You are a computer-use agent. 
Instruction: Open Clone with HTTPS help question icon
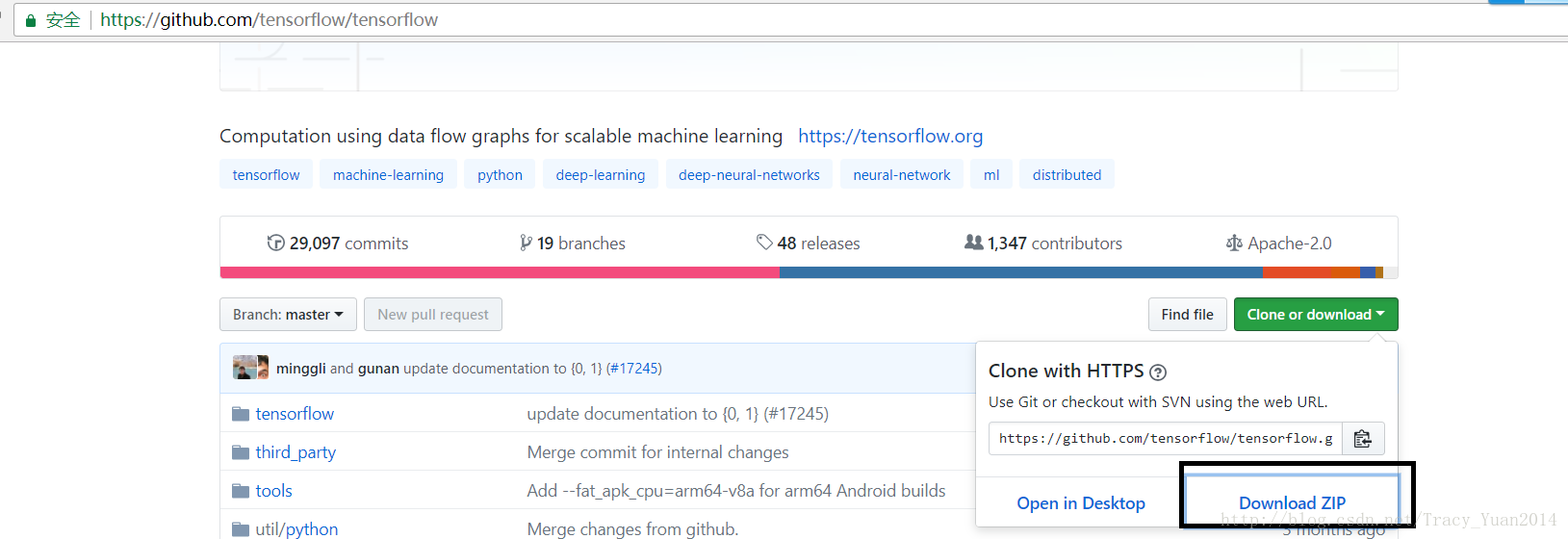coord(1158,372)
